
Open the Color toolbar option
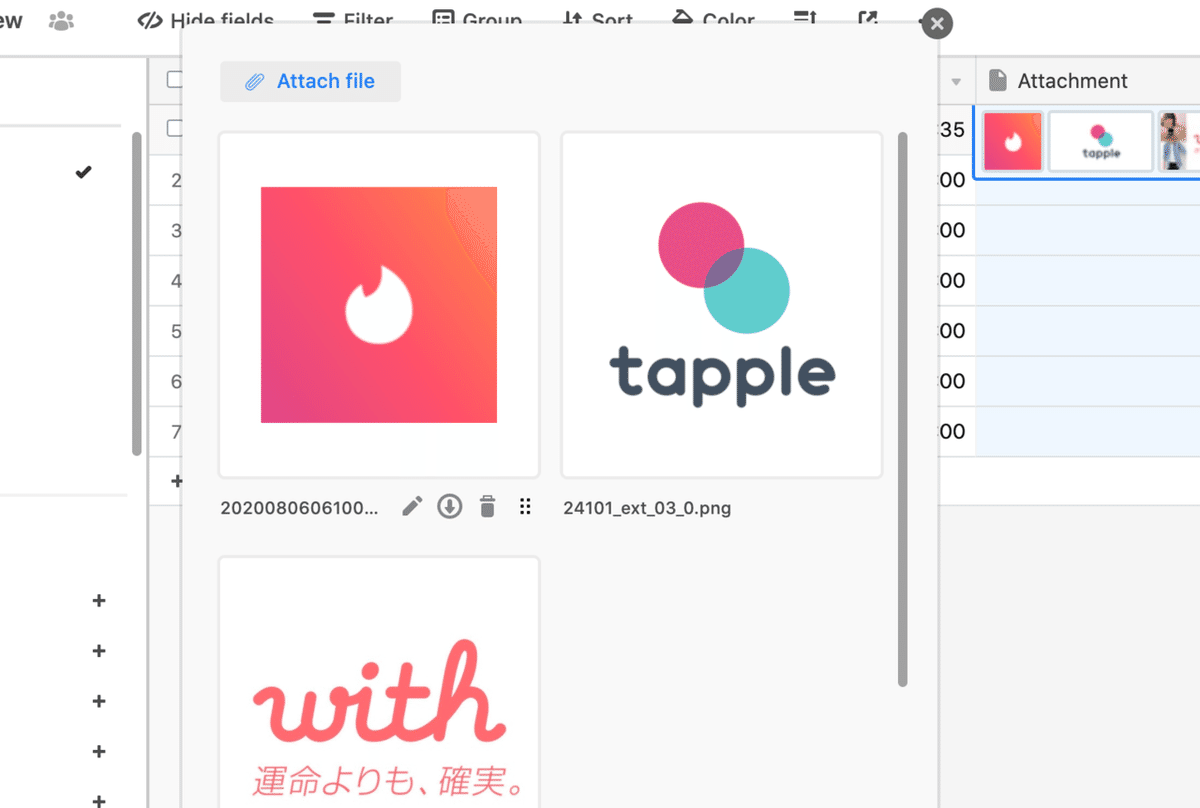pos(714,20)
